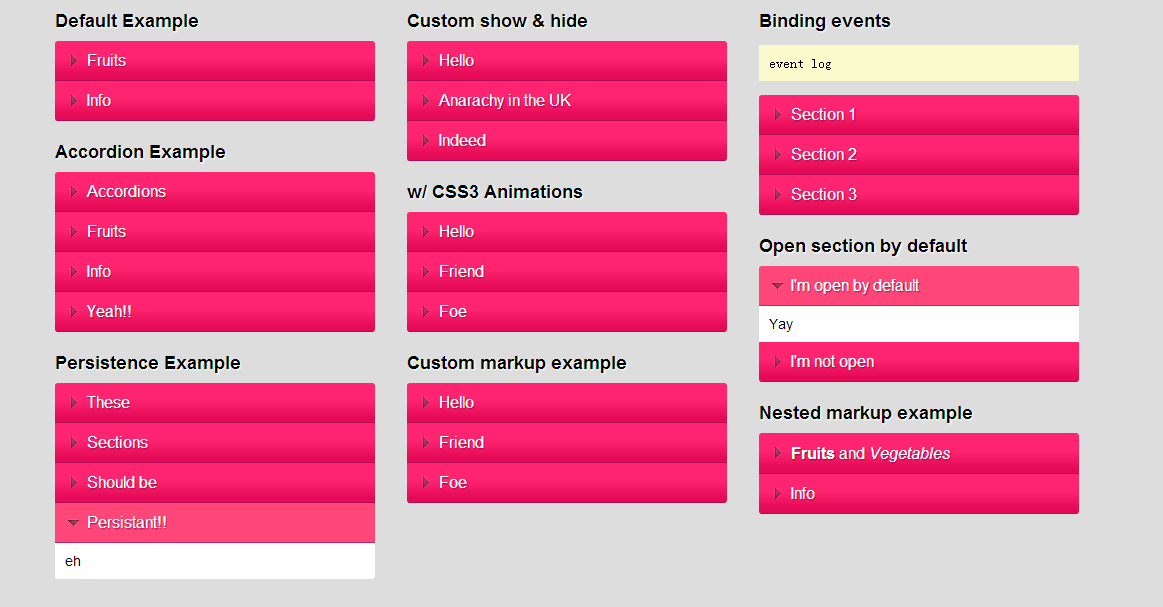Expand Fruits section in Default Example

215,61
